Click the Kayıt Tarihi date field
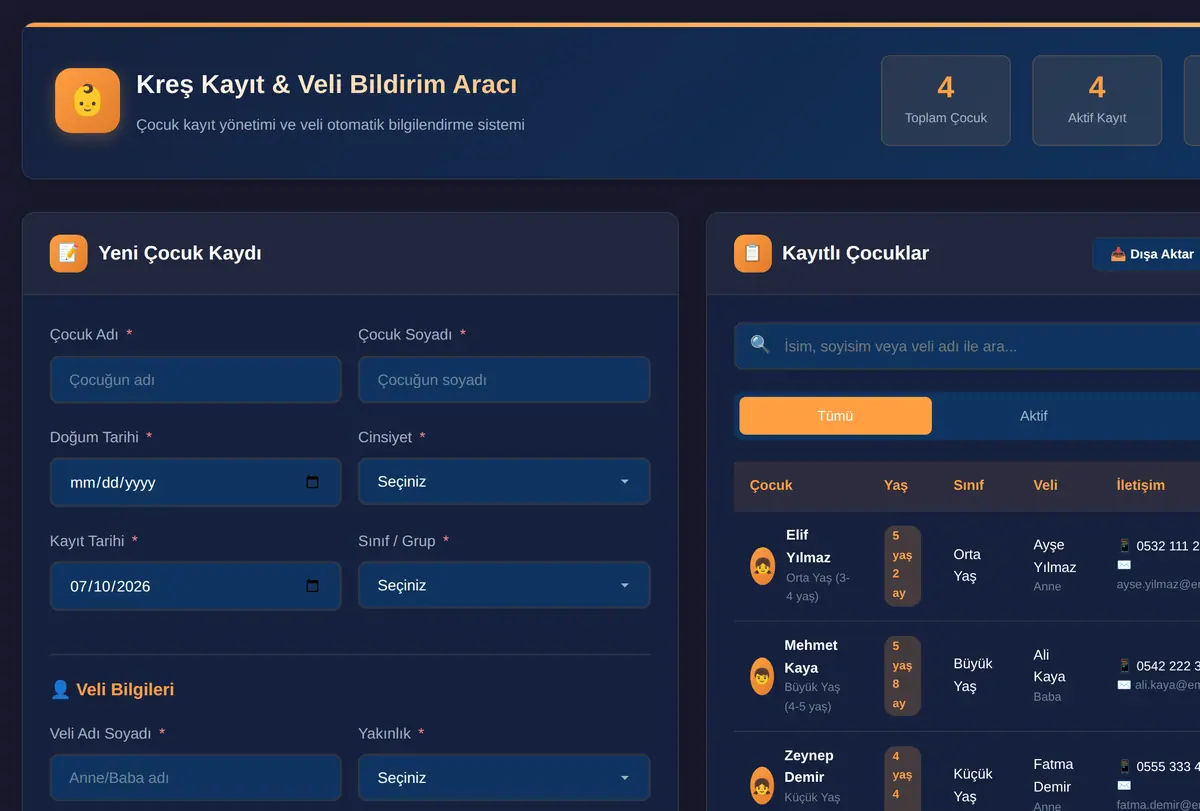Viewport: 1200px width, 811px height. [196, 586]
